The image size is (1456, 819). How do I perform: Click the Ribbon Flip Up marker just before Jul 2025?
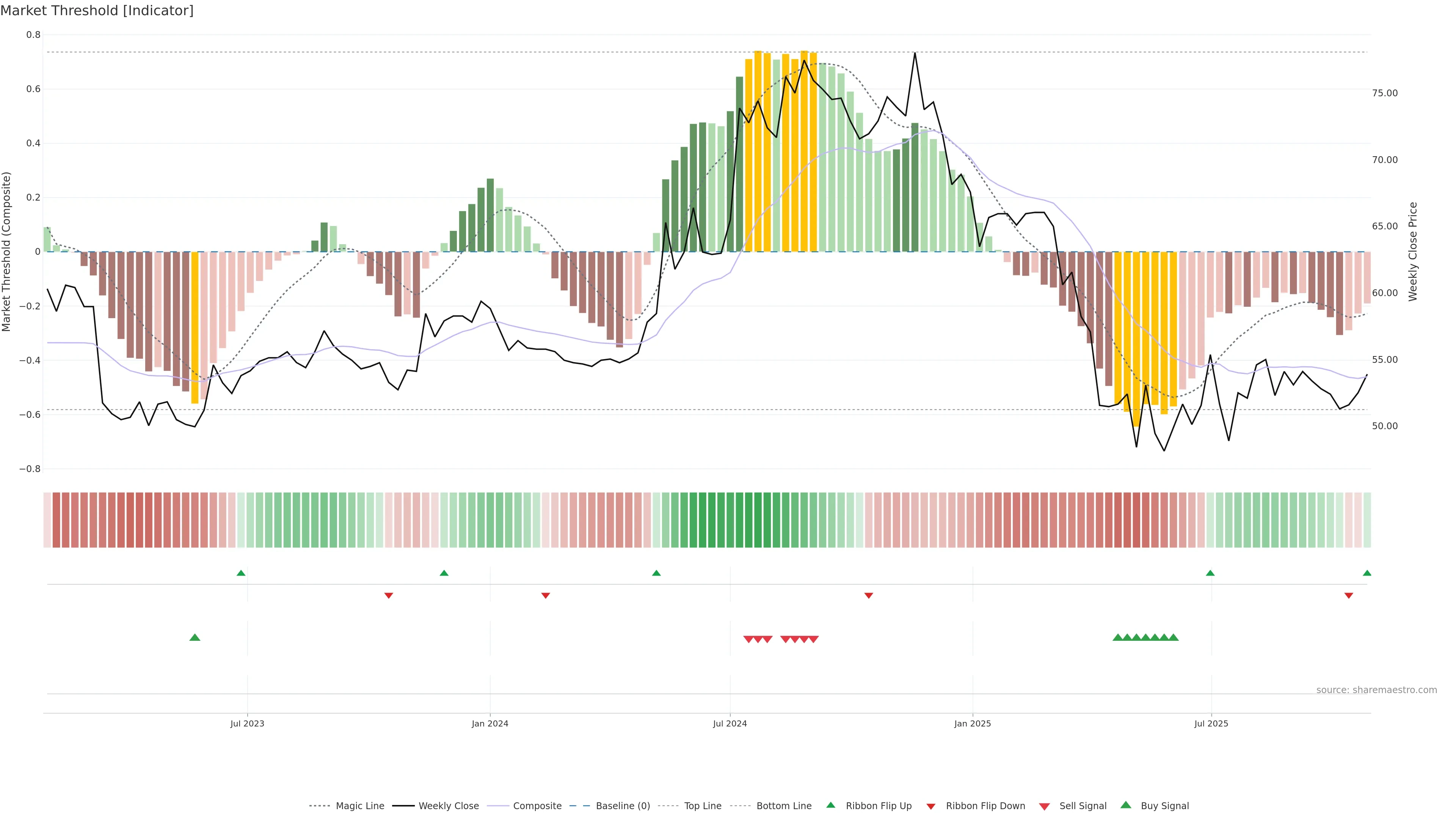click(1210, 573)
